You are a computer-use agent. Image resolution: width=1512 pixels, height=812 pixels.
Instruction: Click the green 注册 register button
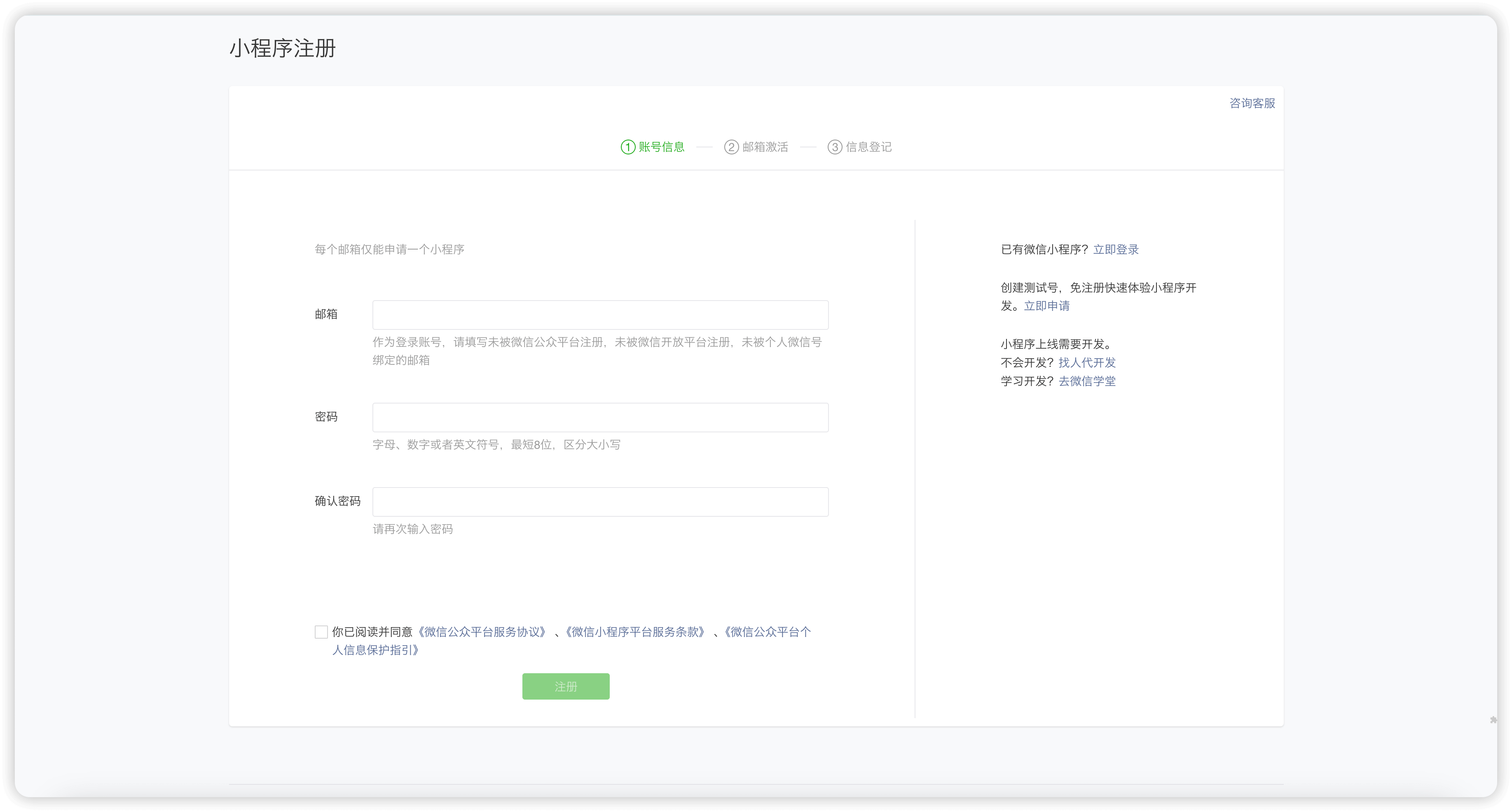click(x=565, y=686)
